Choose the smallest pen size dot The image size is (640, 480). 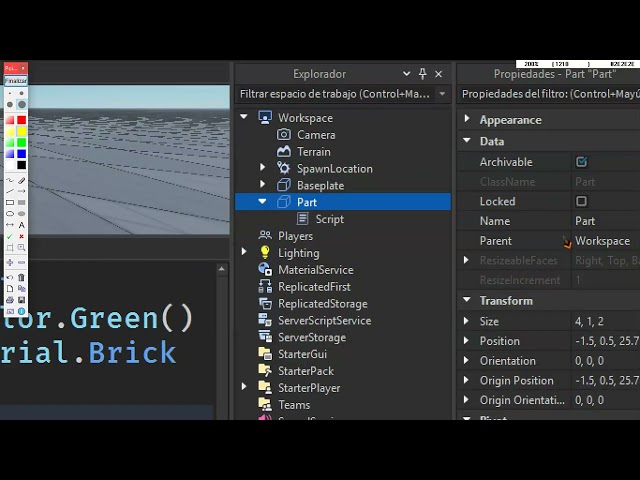(10, 93)
